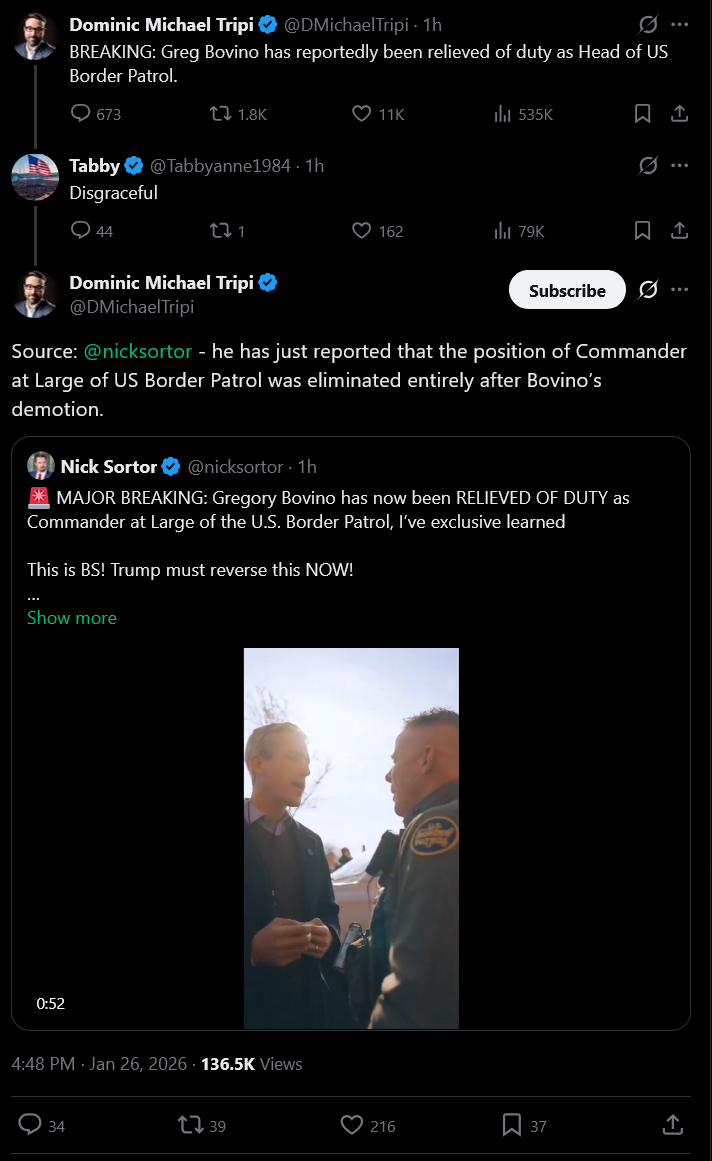Like the top tweet with 11K likes

(363, 114)
